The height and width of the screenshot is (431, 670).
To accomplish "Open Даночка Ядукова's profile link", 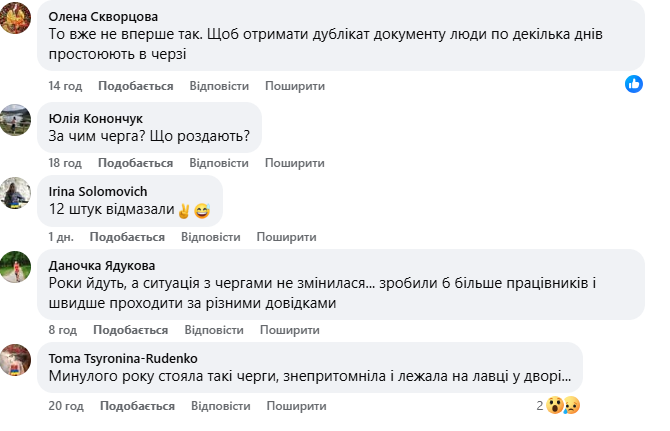I will coord(102,265).
